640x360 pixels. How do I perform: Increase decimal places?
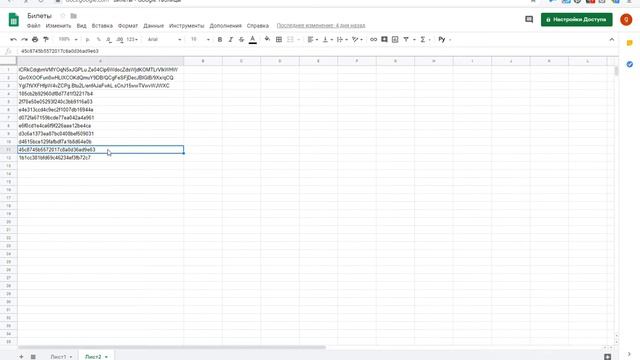point(120,40)
